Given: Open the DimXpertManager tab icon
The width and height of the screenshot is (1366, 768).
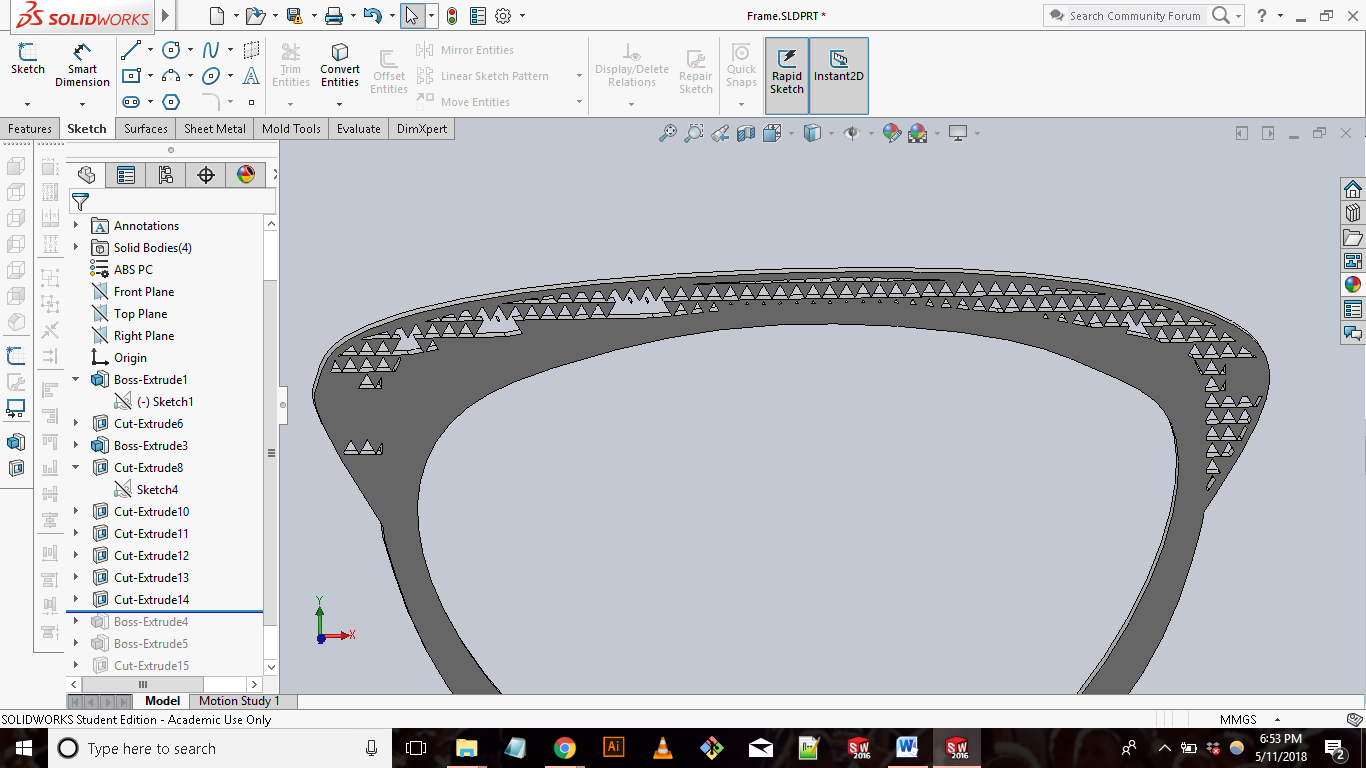Looking at the screenshot, I should tap(206, 175).
